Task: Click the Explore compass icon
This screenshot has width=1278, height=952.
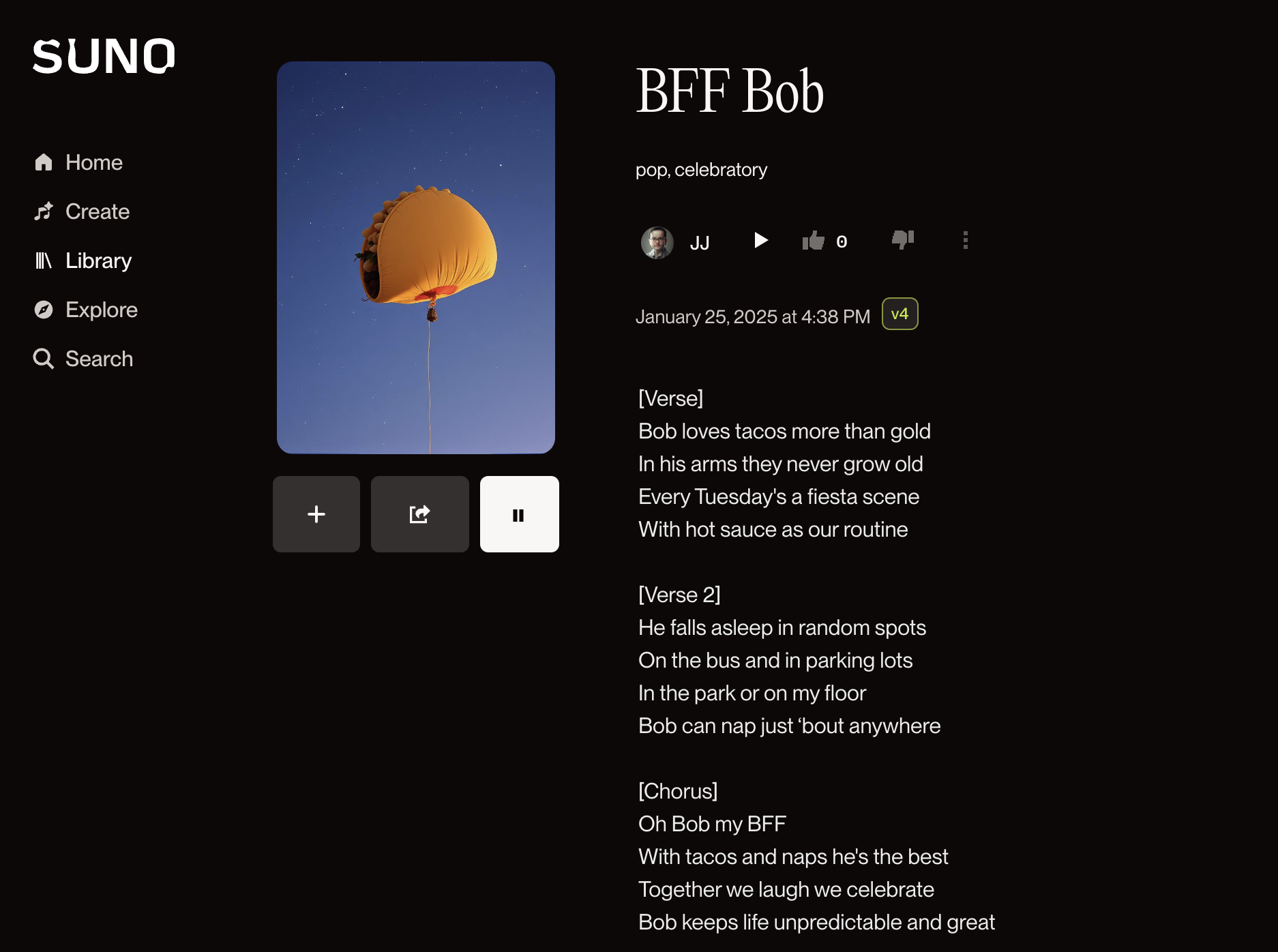Action: point(44,310)
